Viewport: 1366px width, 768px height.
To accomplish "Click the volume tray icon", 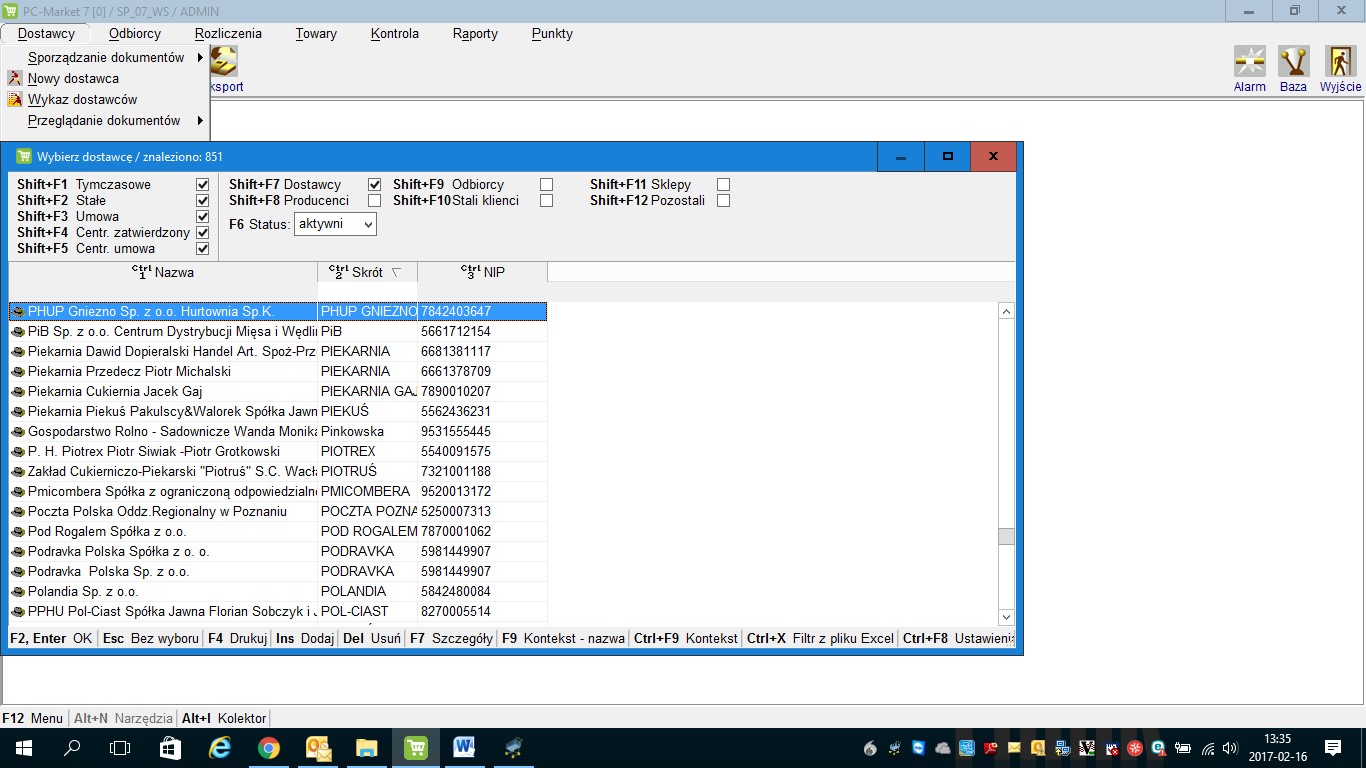I will coord(1230,748).
